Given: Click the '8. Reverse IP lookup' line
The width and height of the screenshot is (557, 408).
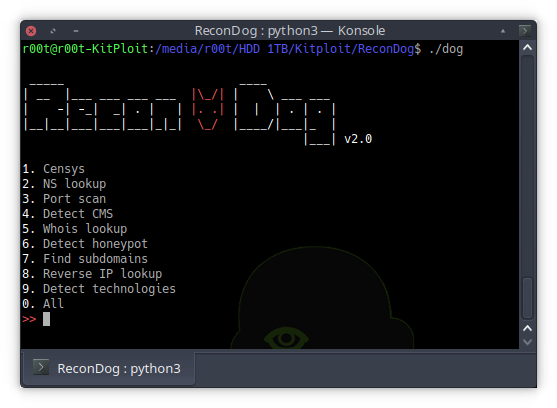Looking at the screenshot, I should 92,274.
